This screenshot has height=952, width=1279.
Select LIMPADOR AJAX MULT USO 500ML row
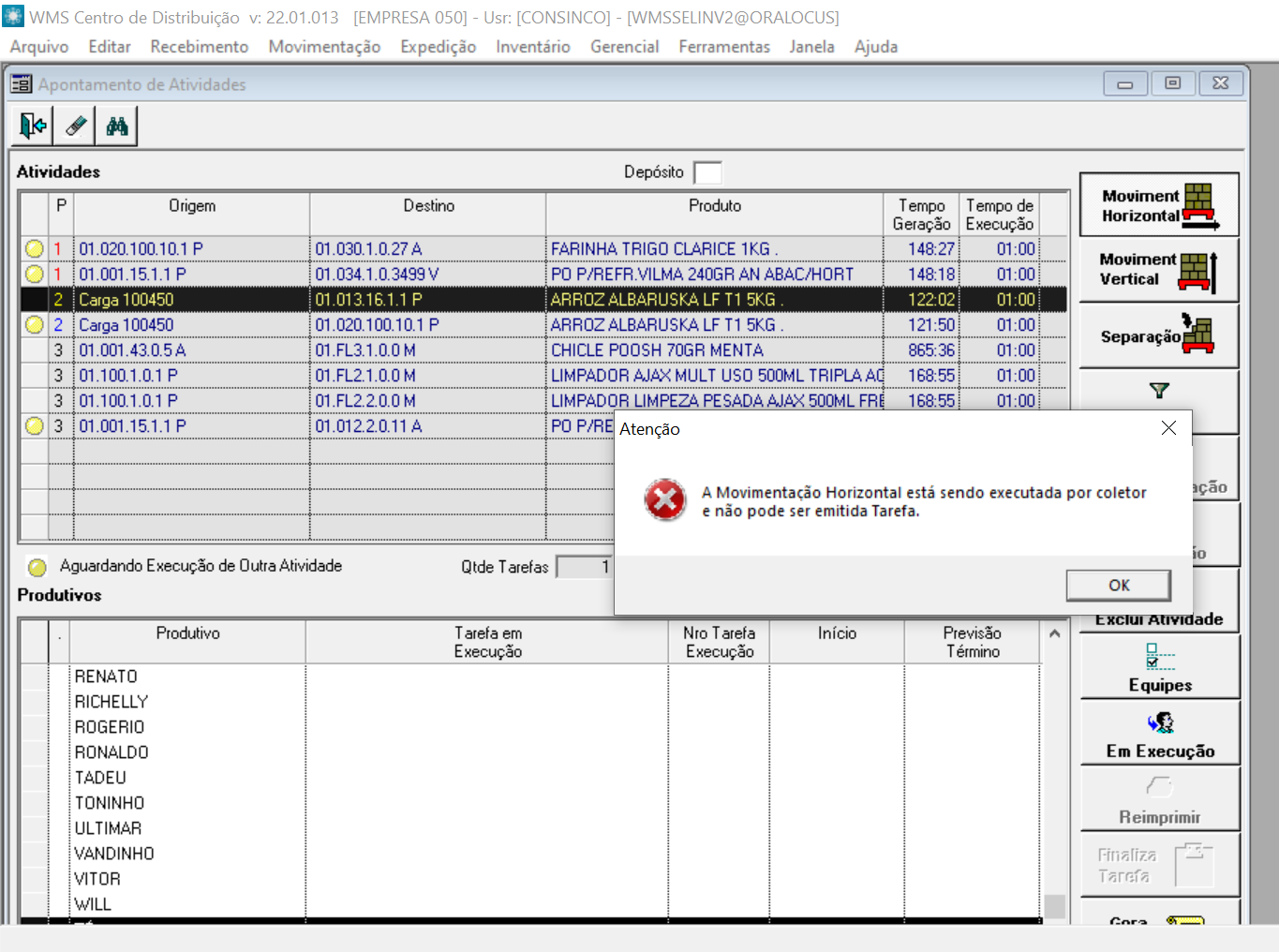[x=543, y=375]
